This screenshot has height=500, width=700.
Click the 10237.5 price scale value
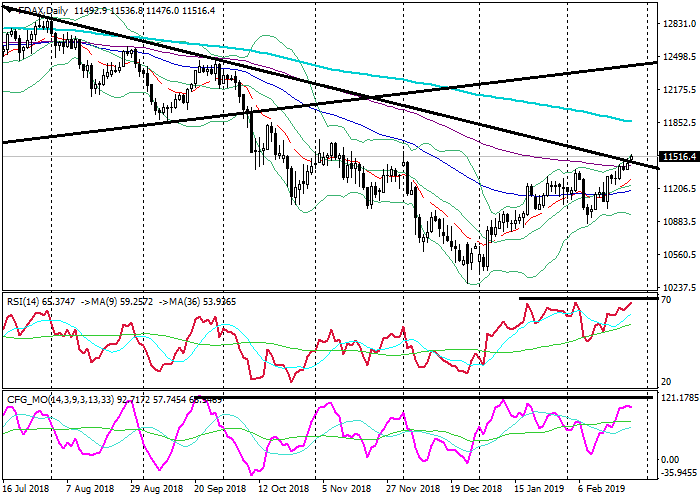680,285
